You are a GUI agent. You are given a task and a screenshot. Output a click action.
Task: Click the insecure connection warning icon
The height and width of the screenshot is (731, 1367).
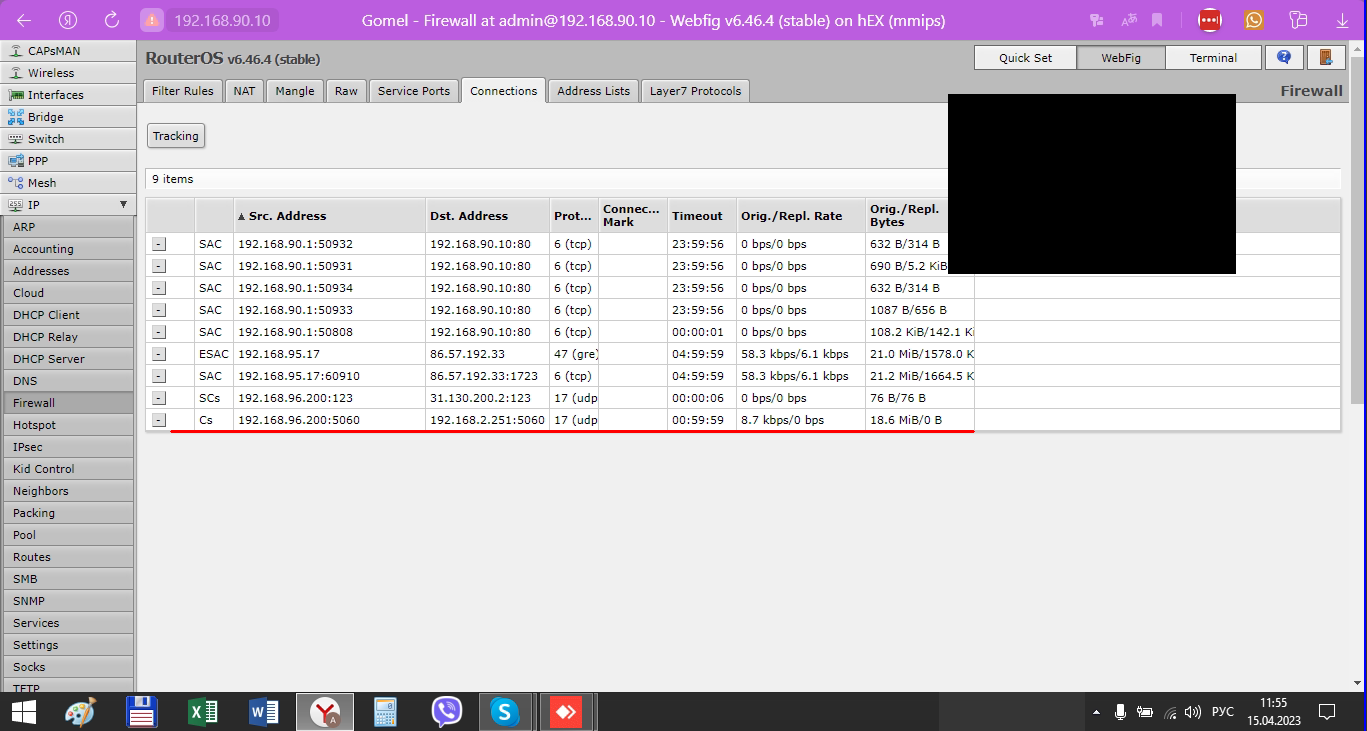151,20
